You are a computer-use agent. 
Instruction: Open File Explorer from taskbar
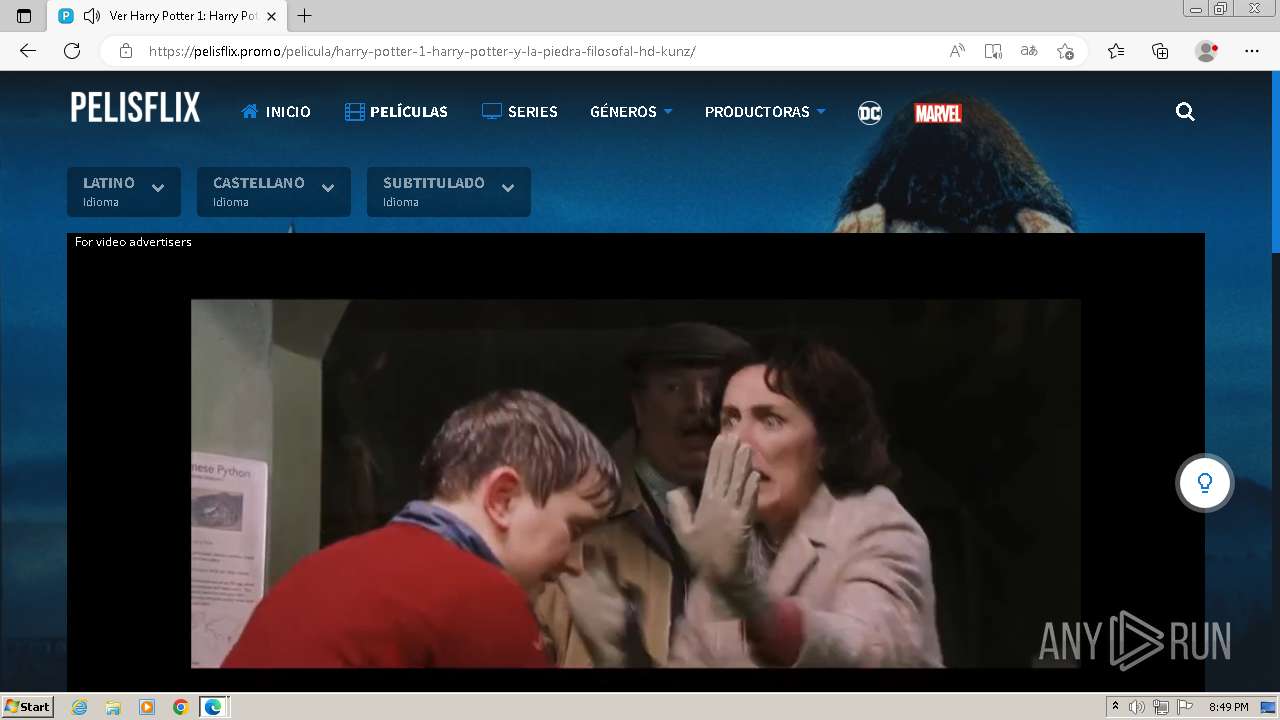113,707
